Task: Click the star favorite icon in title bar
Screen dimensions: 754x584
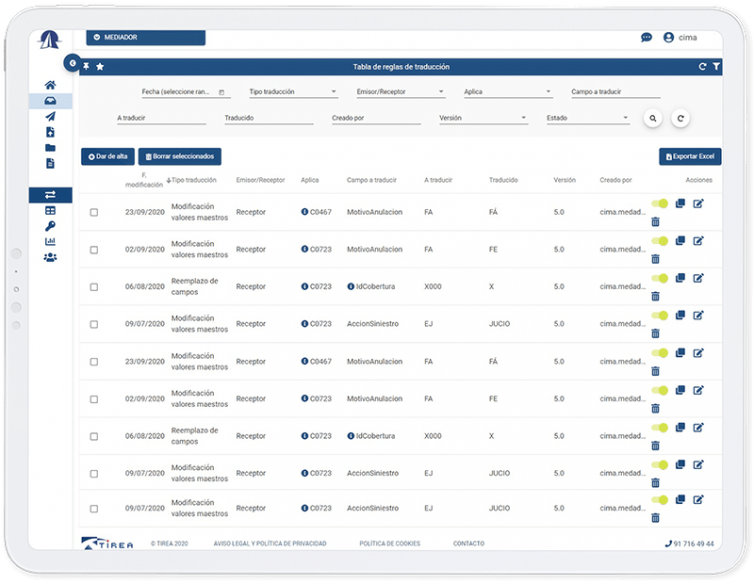Action: click(x=100, y=67)
